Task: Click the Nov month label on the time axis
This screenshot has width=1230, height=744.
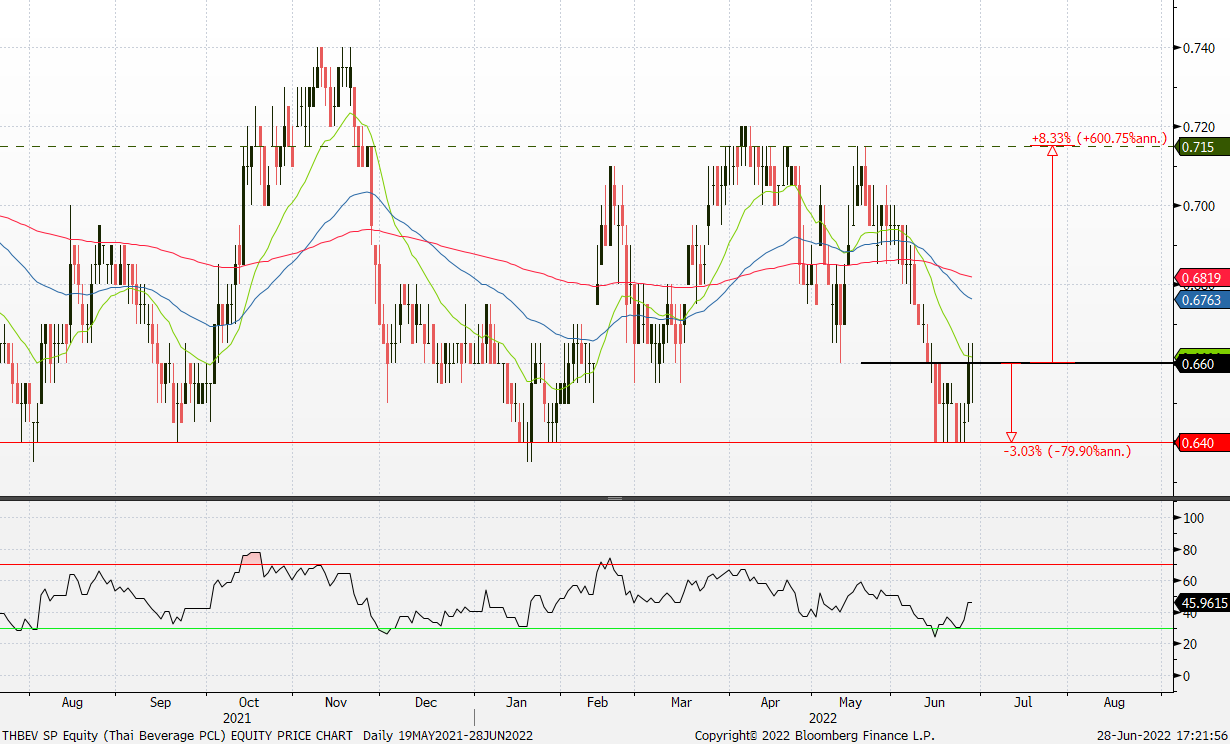Action: [x=336, y=703]
